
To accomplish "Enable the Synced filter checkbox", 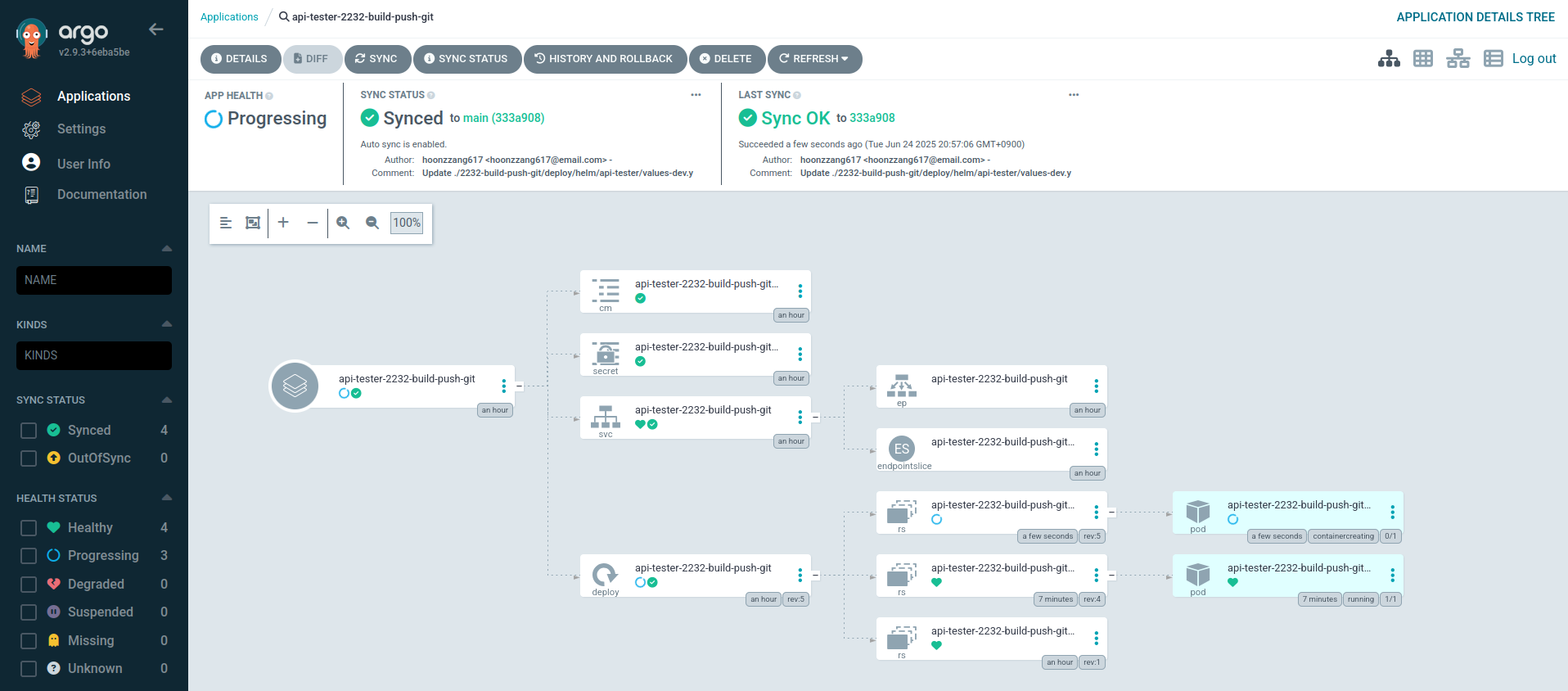I will click(x=29, y=431).
